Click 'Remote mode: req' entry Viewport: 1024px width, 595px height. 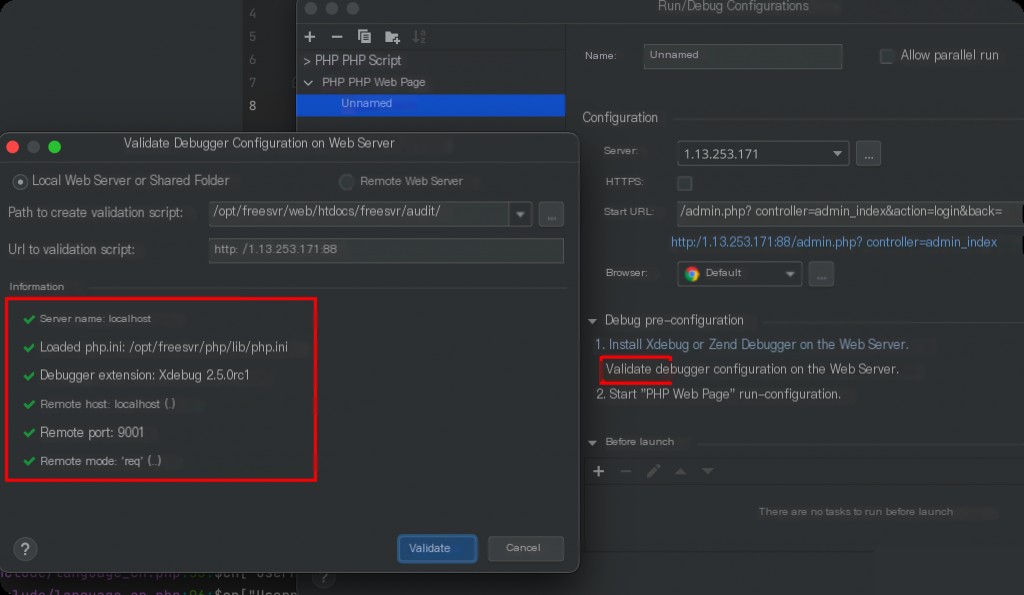(x=101, y=461)
